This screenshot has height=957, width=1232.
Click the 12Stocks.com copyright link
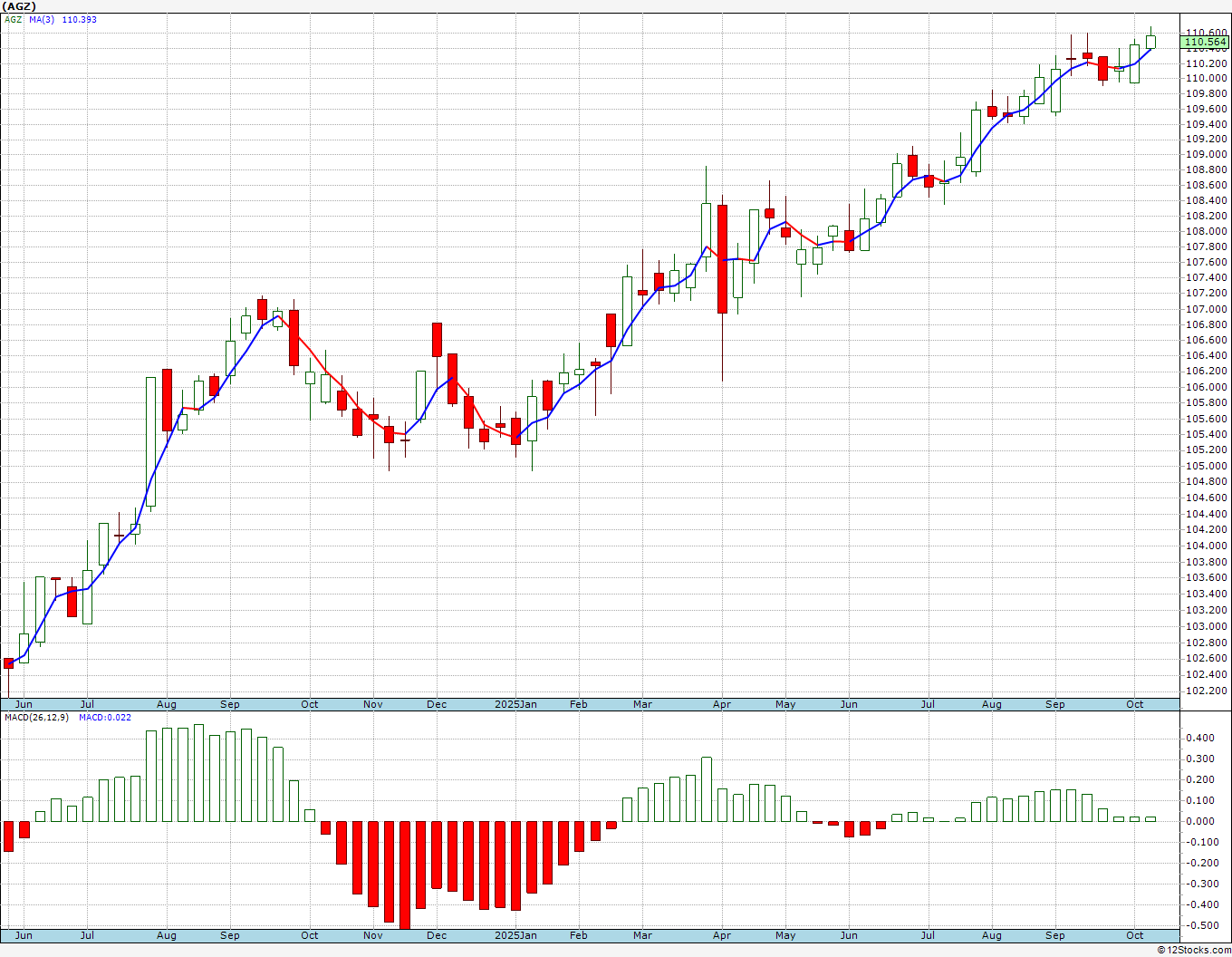point(1194,950)
